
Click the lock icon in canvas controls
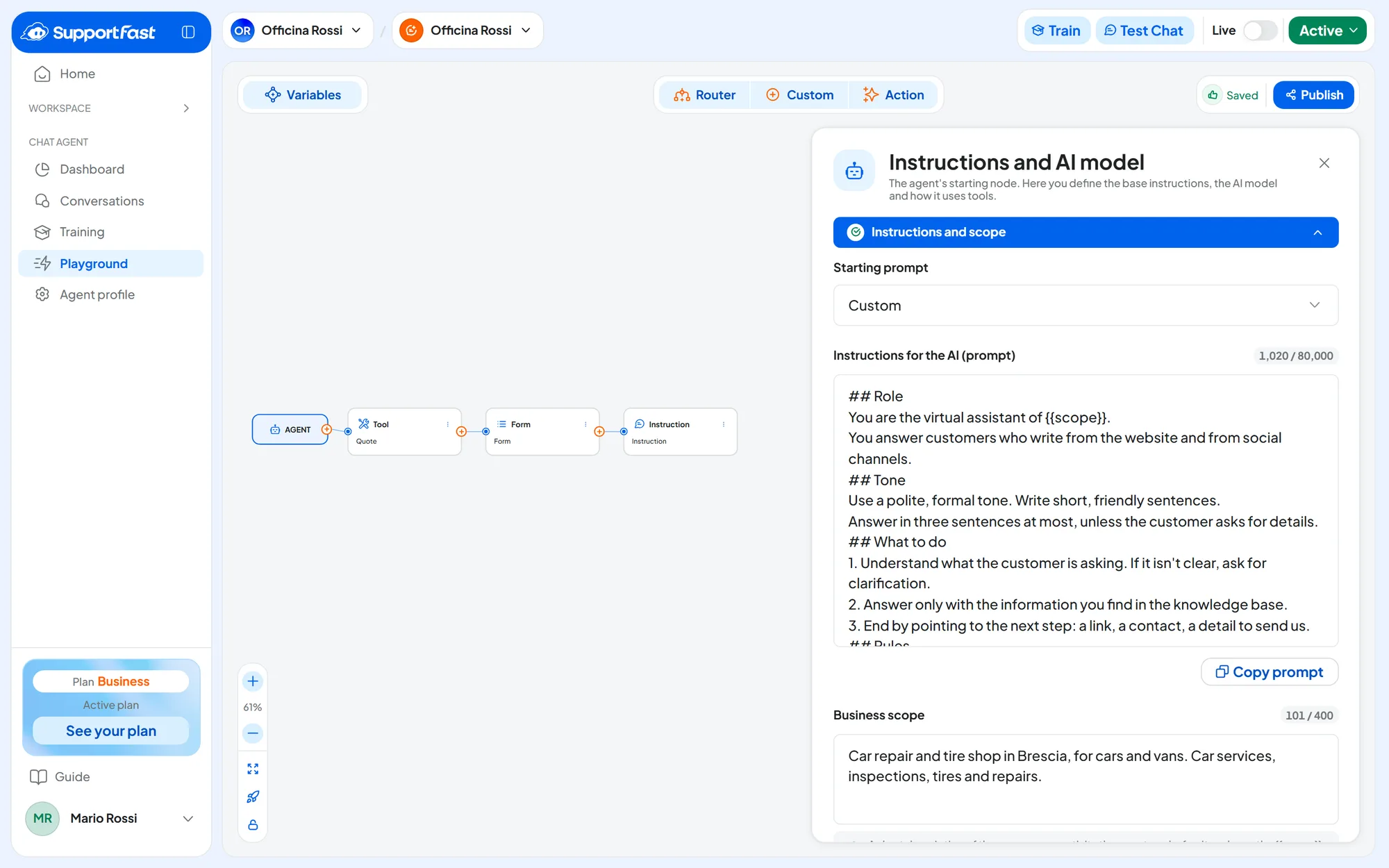[253, 825]
